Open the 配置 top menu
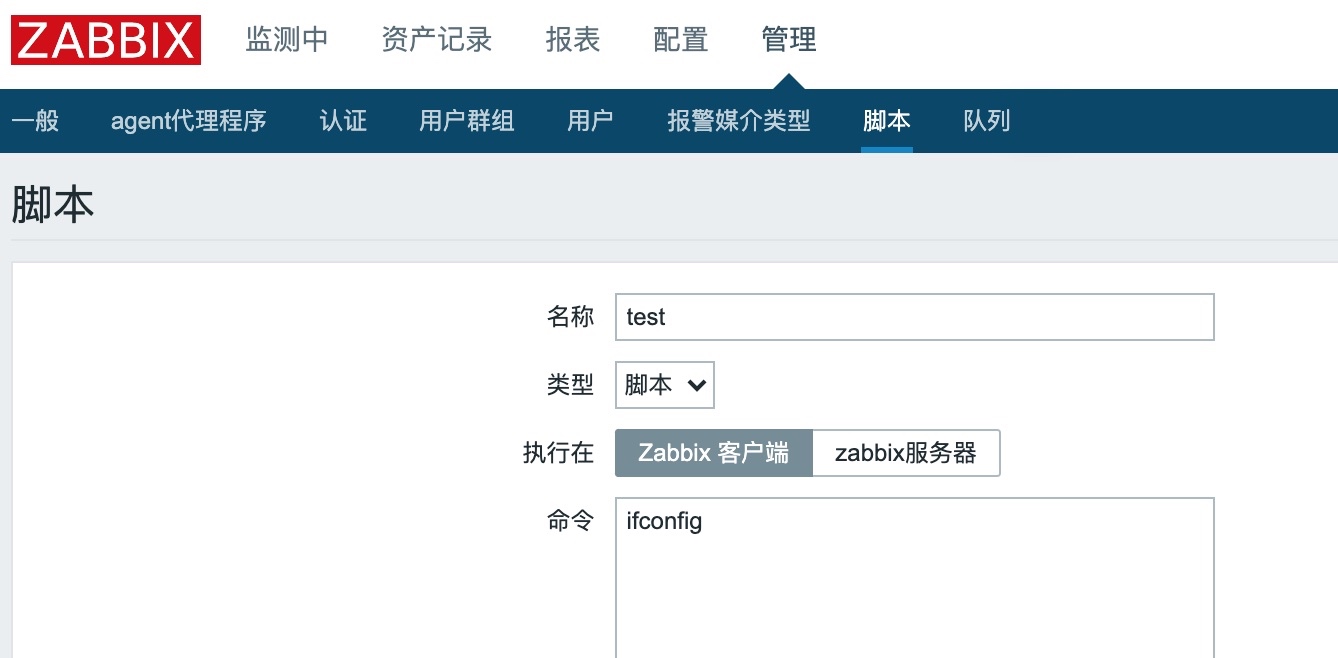 pyautogui.click(x=681, y=40)
